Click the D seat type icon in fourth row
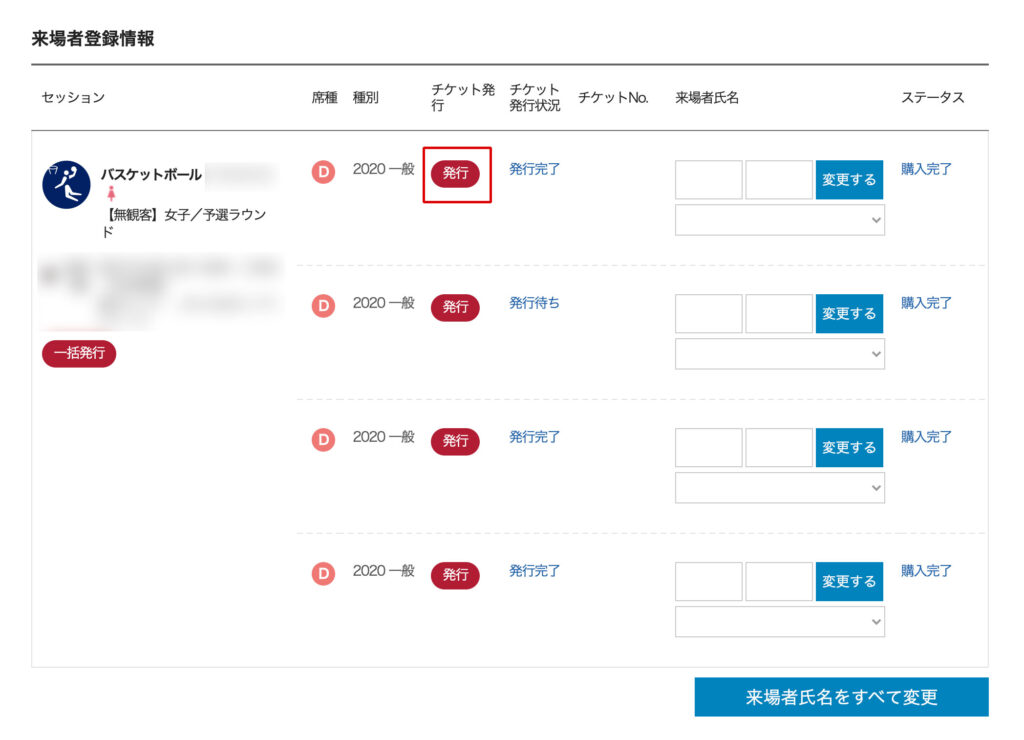Viewport: 1024px width, 740px height. pos(323,574)
